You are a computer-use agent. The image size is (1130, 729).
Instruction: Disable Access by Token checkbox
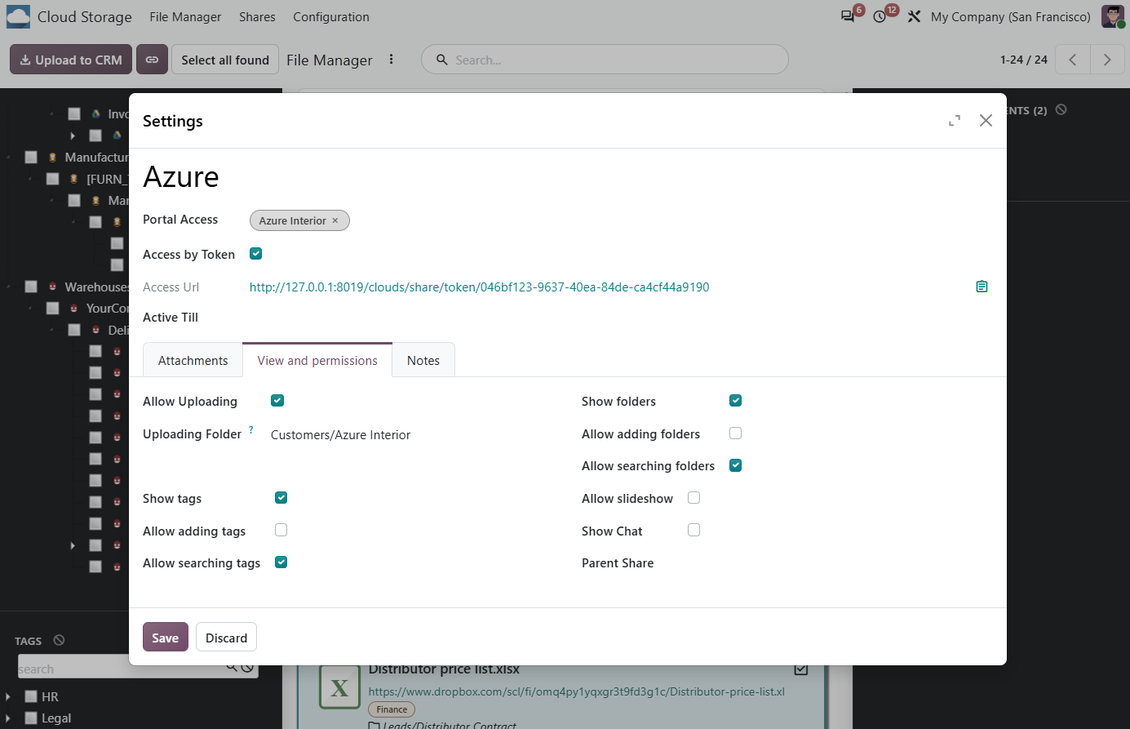click(x=256, y=254)
